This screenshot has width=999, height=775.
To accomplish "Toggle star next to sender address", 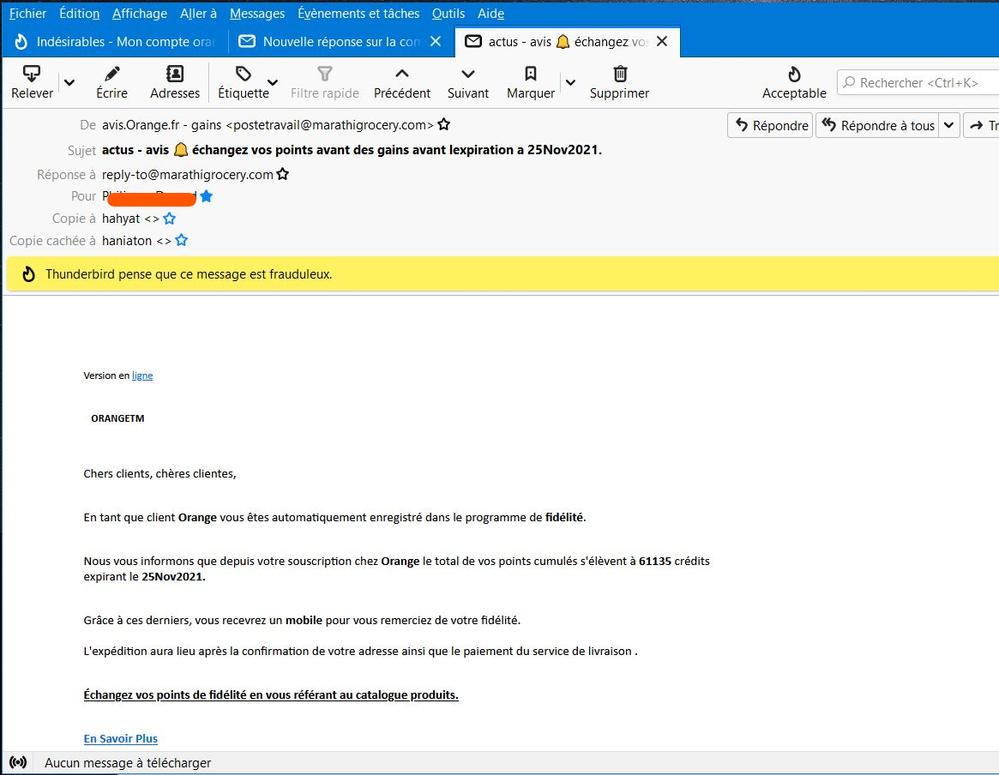I will (x=444, y=125).
